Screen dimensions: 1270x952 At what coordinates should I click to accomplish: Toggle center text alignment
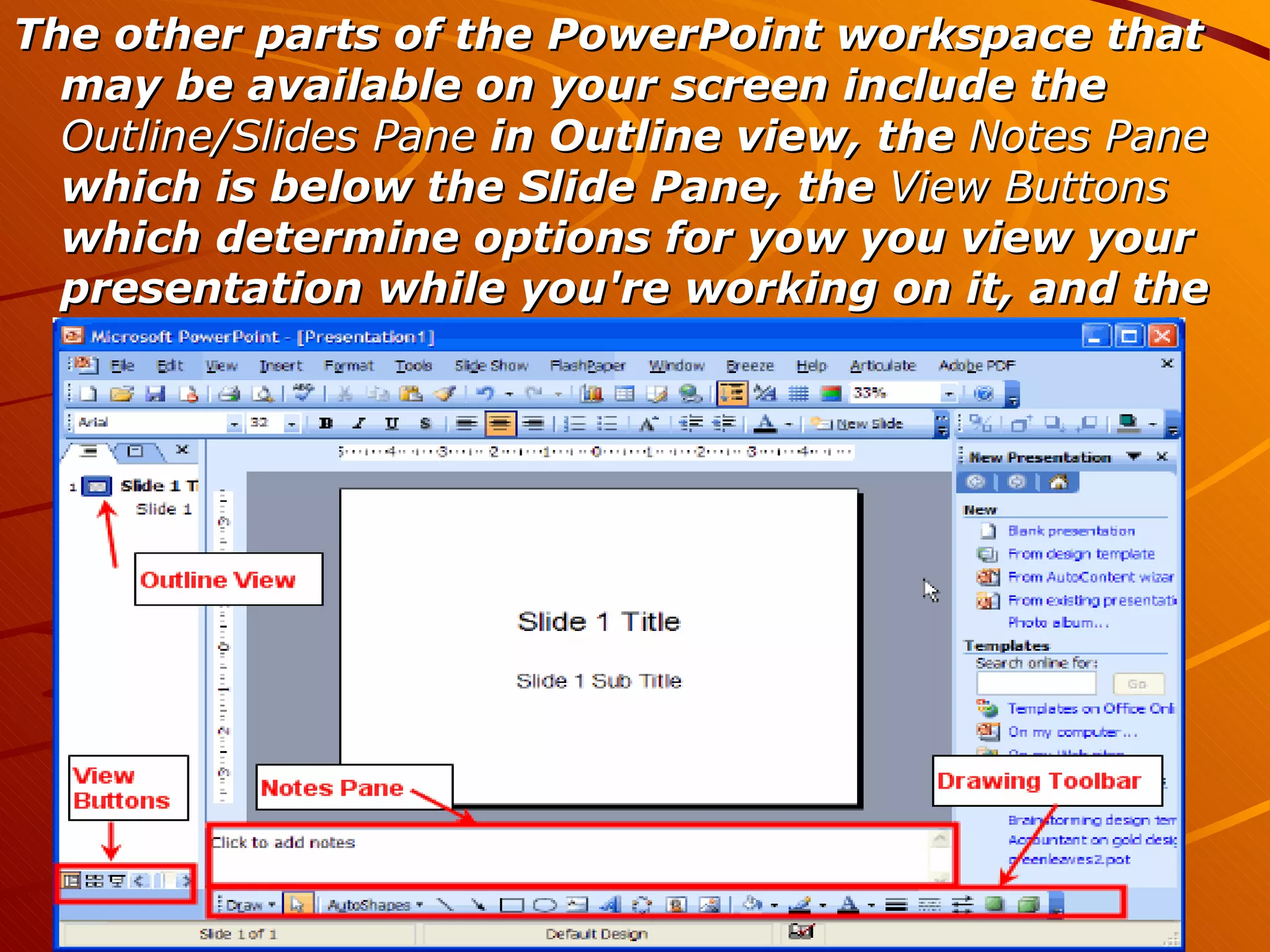(500, 423)
